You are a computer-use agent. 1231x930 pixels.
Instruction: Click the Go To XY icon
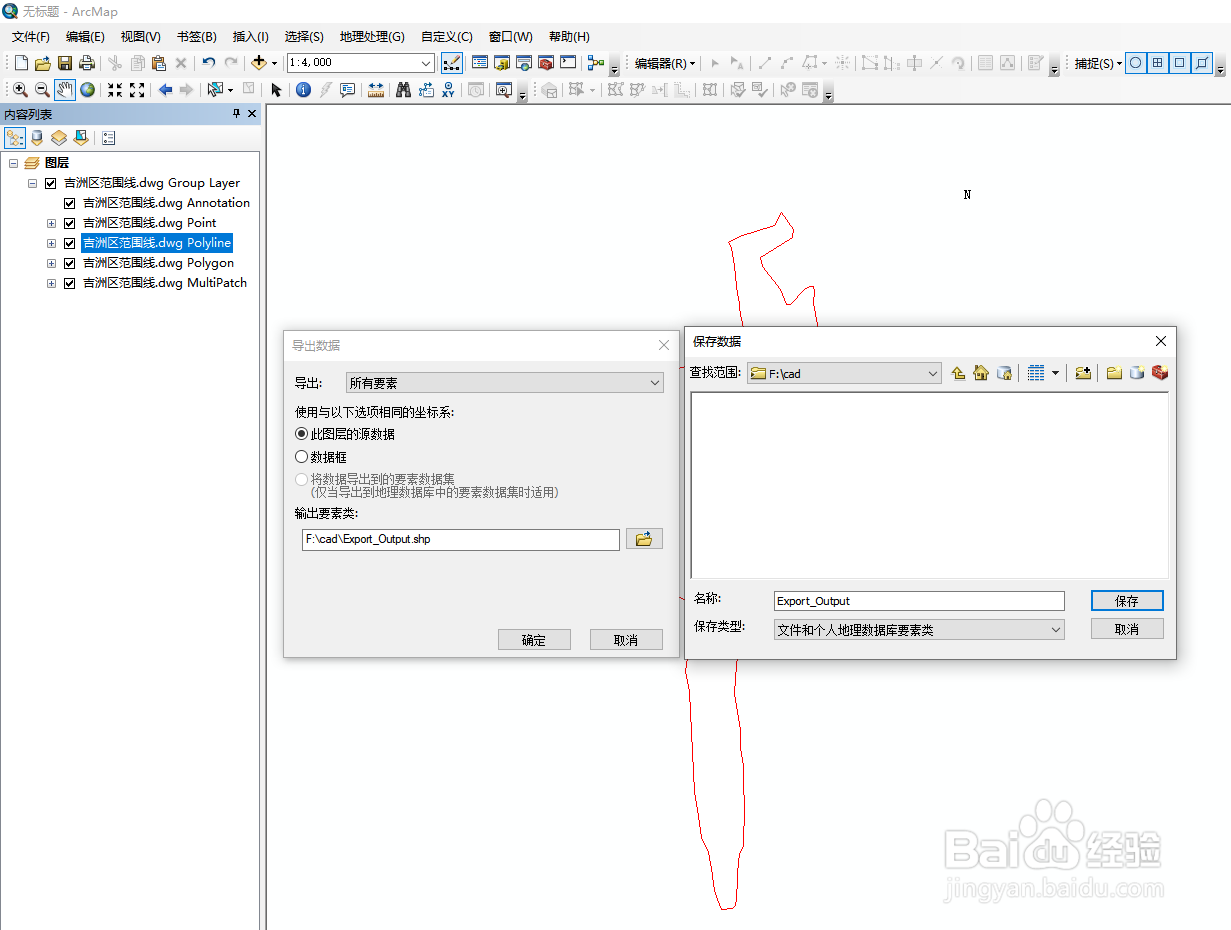pyautogui.click(x=448, y=90)
